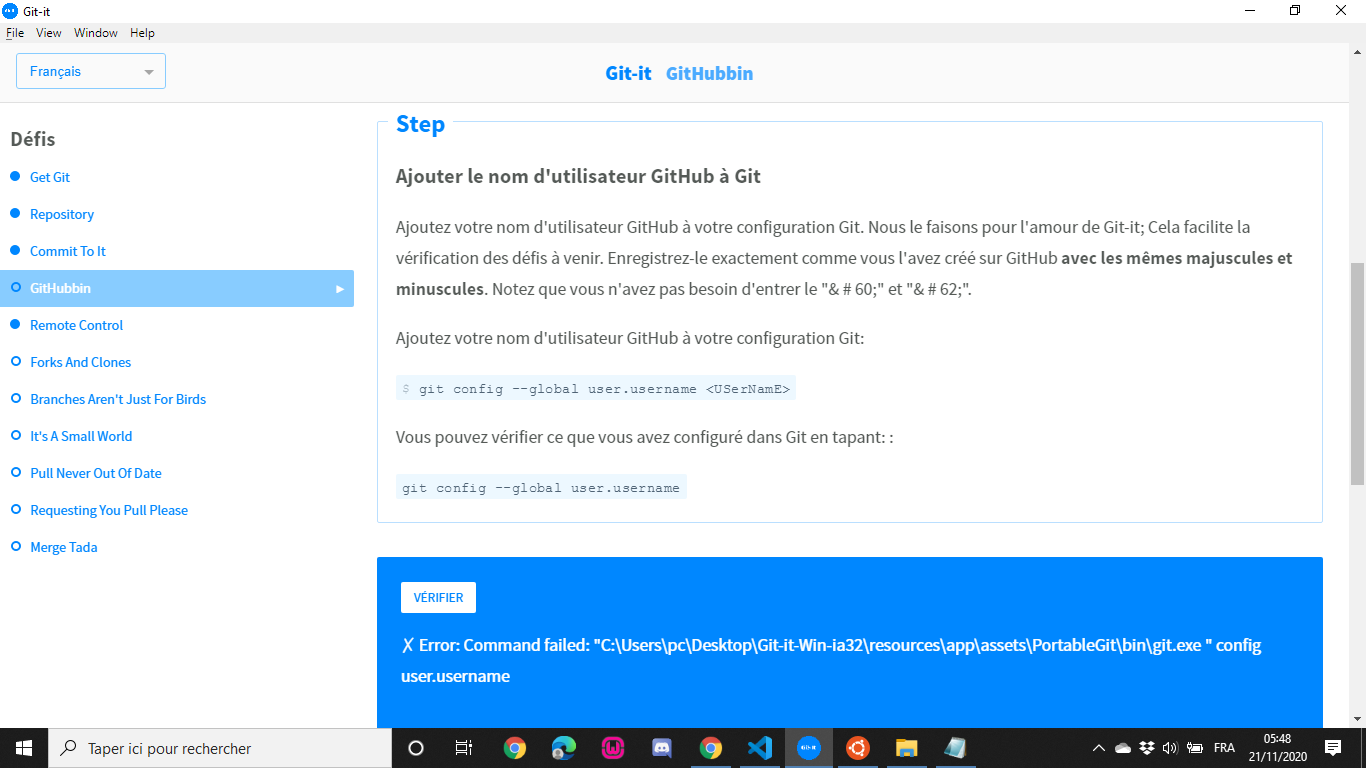Click the Défis sidebar heading

33,139
